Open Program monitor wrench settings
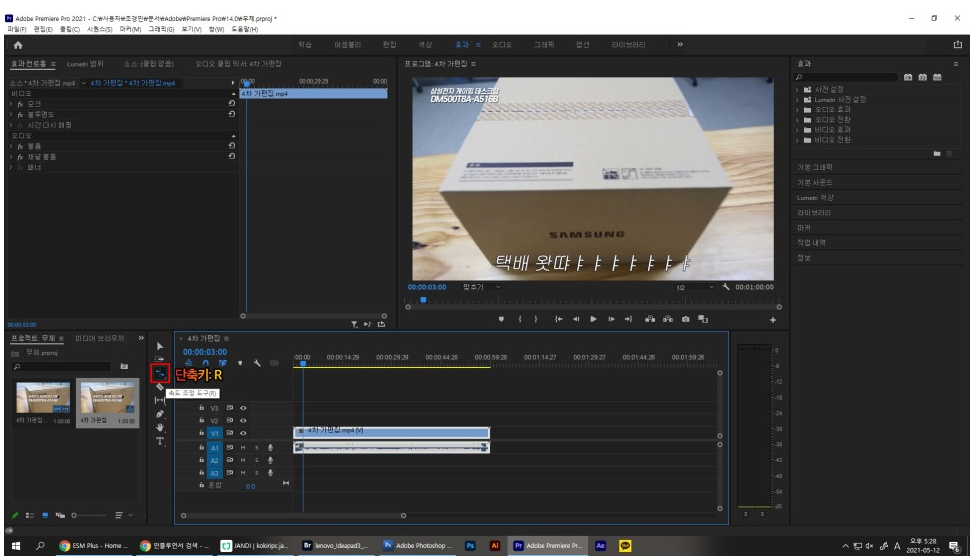 pyautogui.click(x=726, y=286)
